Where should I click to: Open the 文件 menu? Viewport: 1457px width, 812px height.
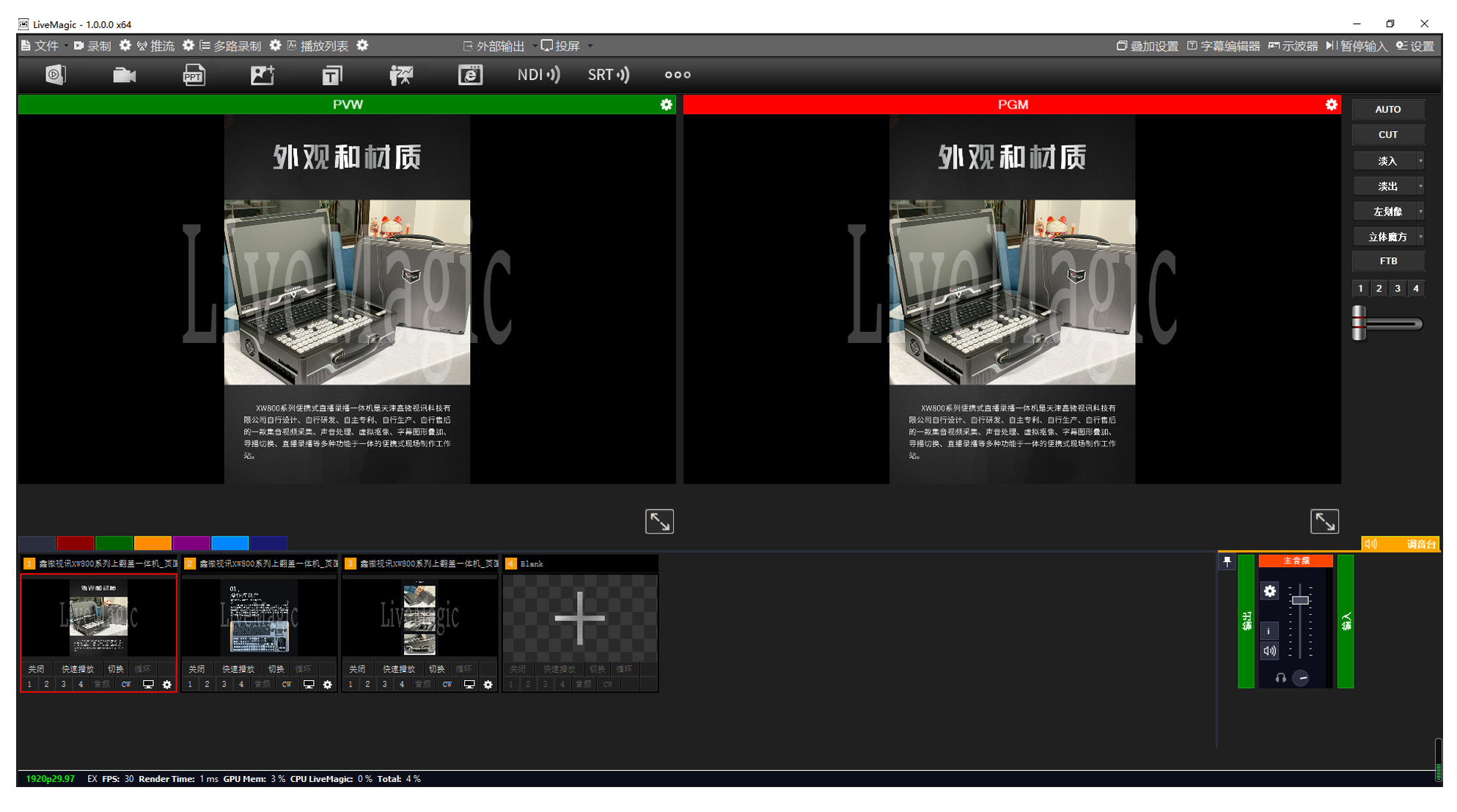(41, 46)
